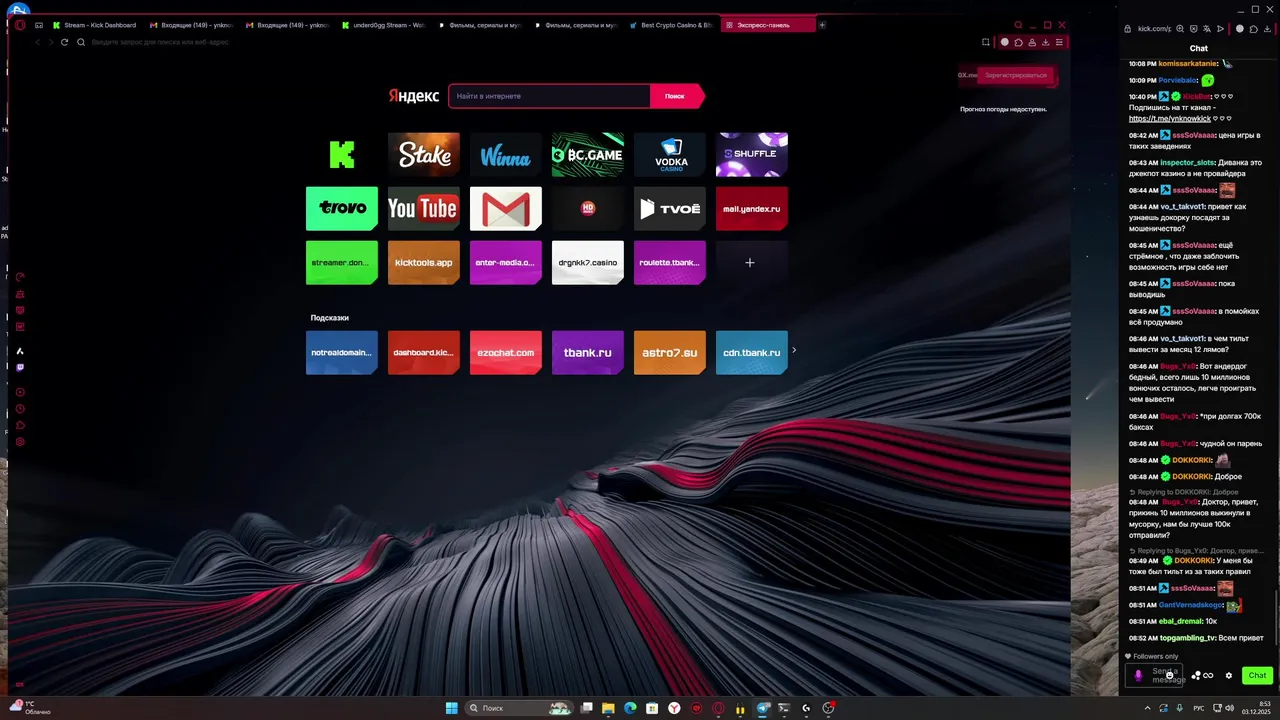1280x720 pixels.
Task: Open the Vodka Casino speed dial tile
Action: pyautogui.click(x=670, y=154)
